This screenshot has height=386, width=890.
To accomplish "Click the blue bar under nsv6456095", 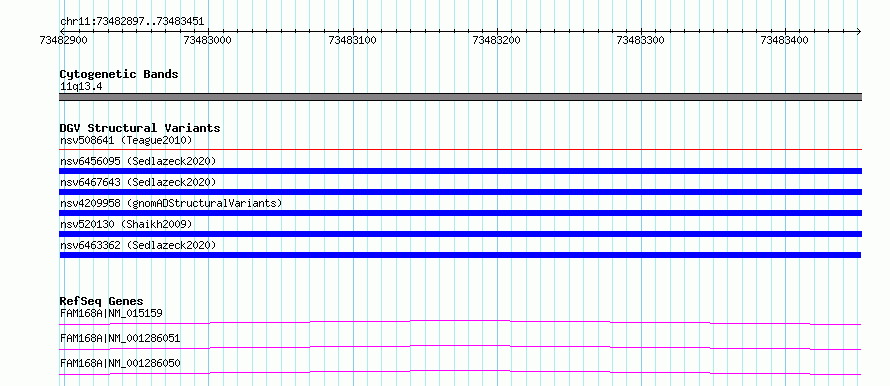I will [x=461, y=171].
